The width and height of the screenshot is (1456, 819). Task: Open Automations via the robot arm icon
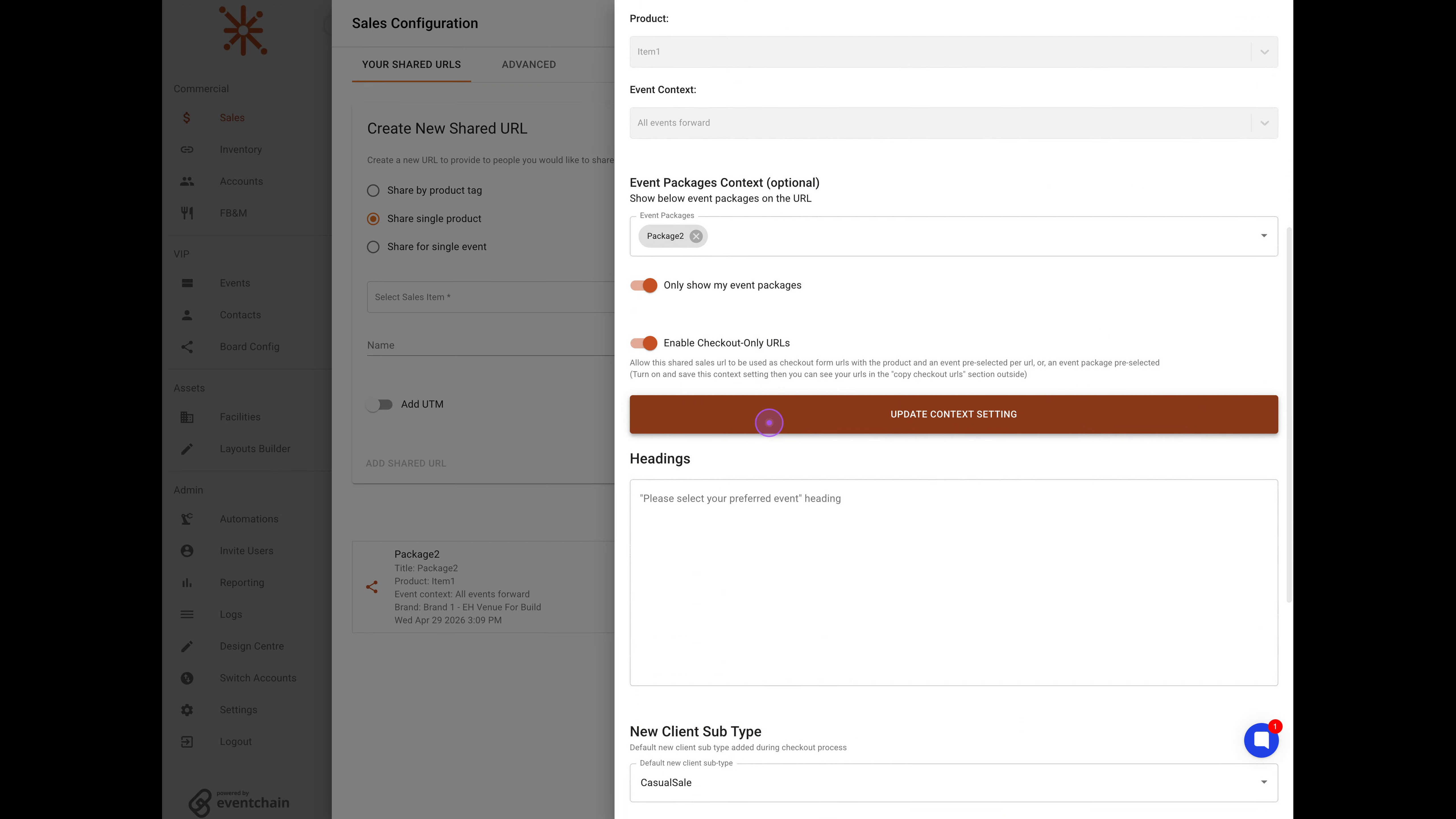[x=187, y=519]
